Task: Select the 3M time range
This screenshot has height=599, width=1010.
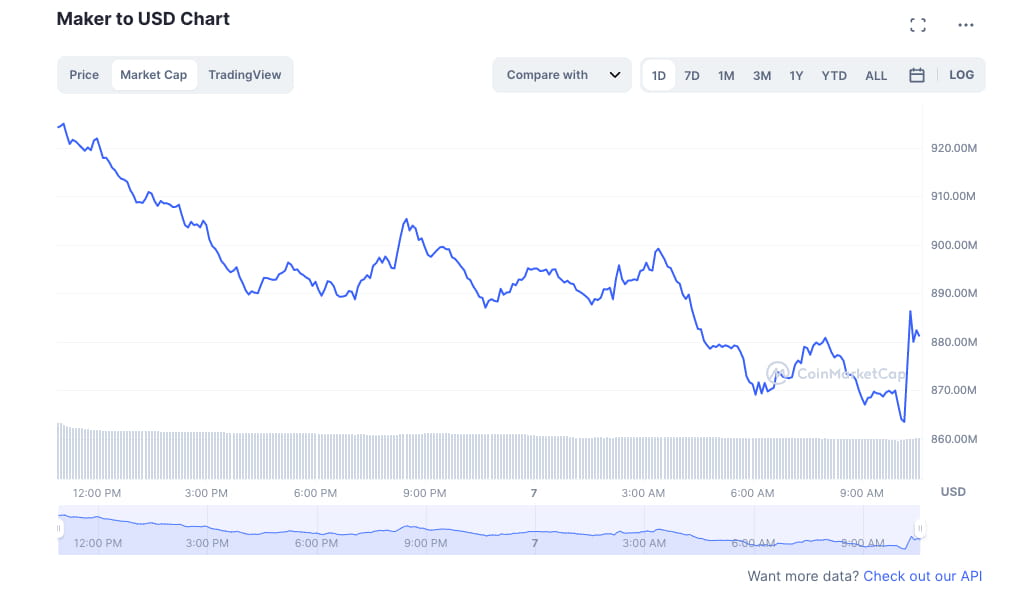Action: click(762, 75)
